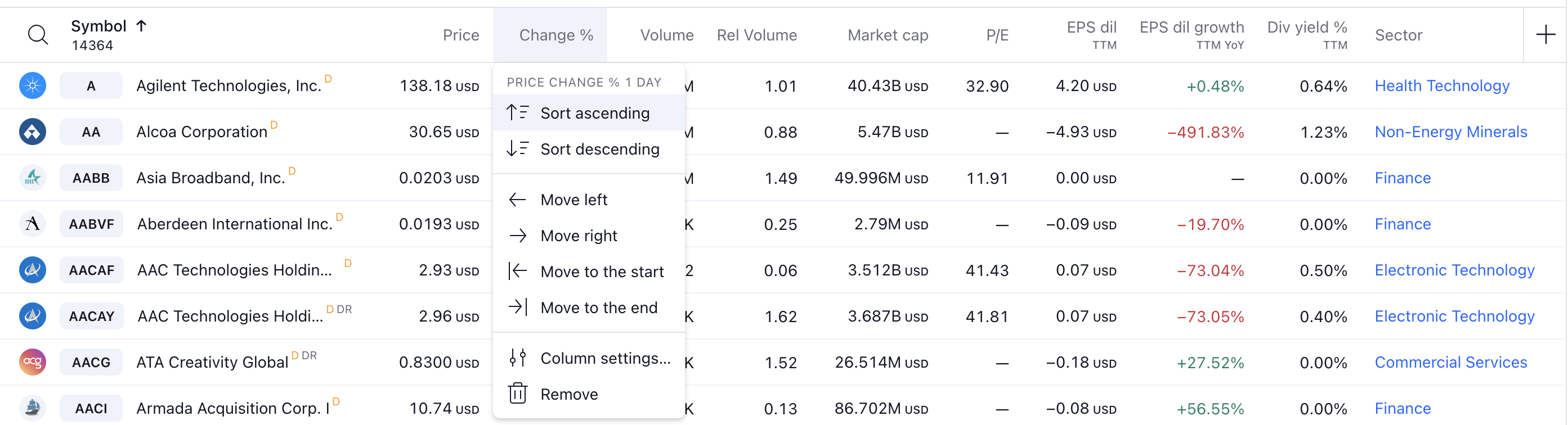
Task: Open Finance link in AACI row
Action: click(x=1403, y=409)
